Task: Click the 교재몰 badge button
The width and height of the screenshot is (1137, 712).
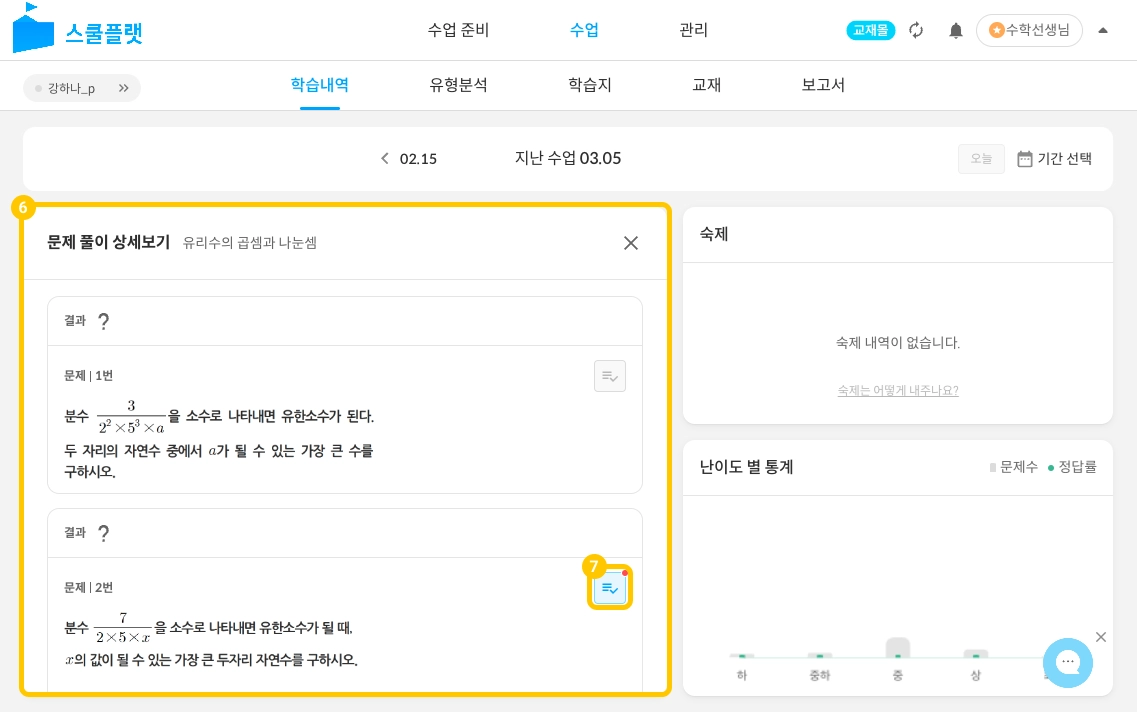Action: click(872, 30)
